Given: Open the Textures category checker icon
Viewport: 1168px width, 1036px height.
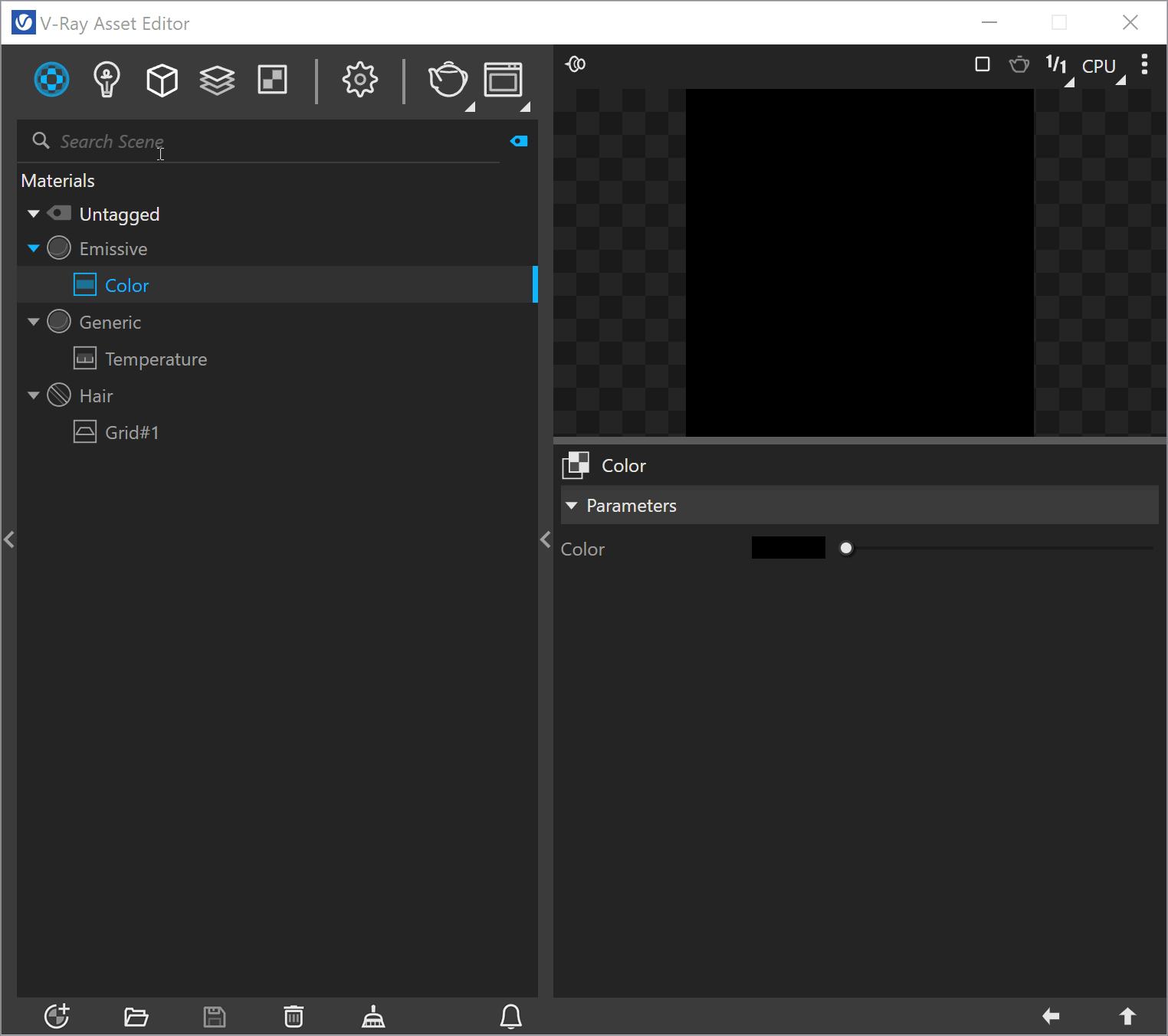Looking at the screenshot, I should [272, 80].
